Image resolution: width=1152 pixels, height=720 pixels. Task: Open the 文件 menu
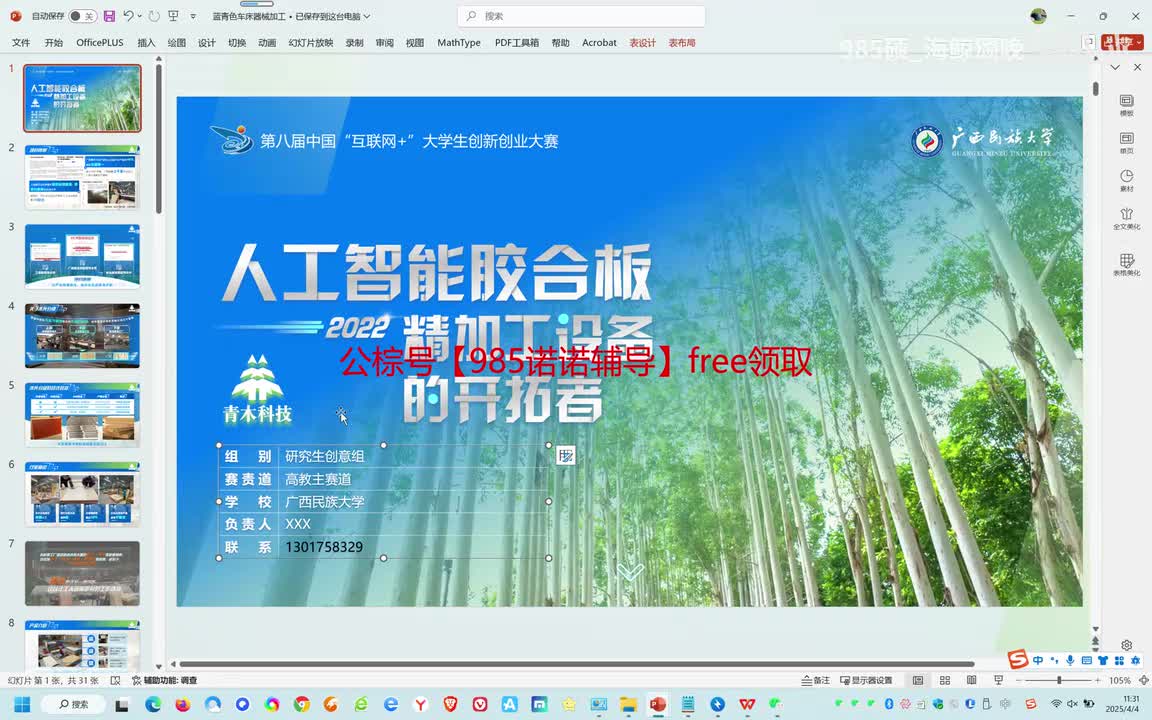click(21, 43)
